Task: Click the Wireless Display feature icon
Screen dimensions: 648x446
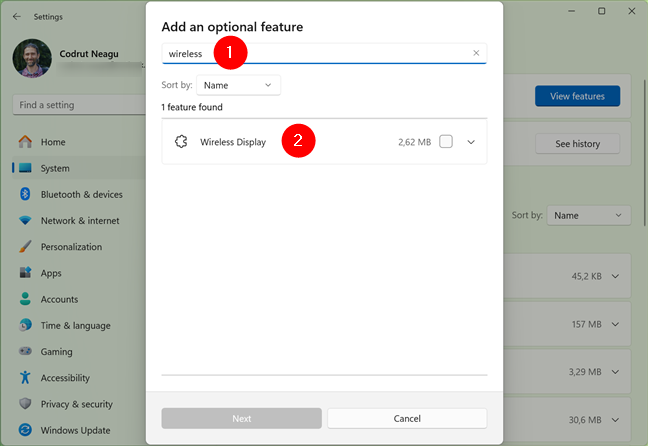Action: (181, 142)
